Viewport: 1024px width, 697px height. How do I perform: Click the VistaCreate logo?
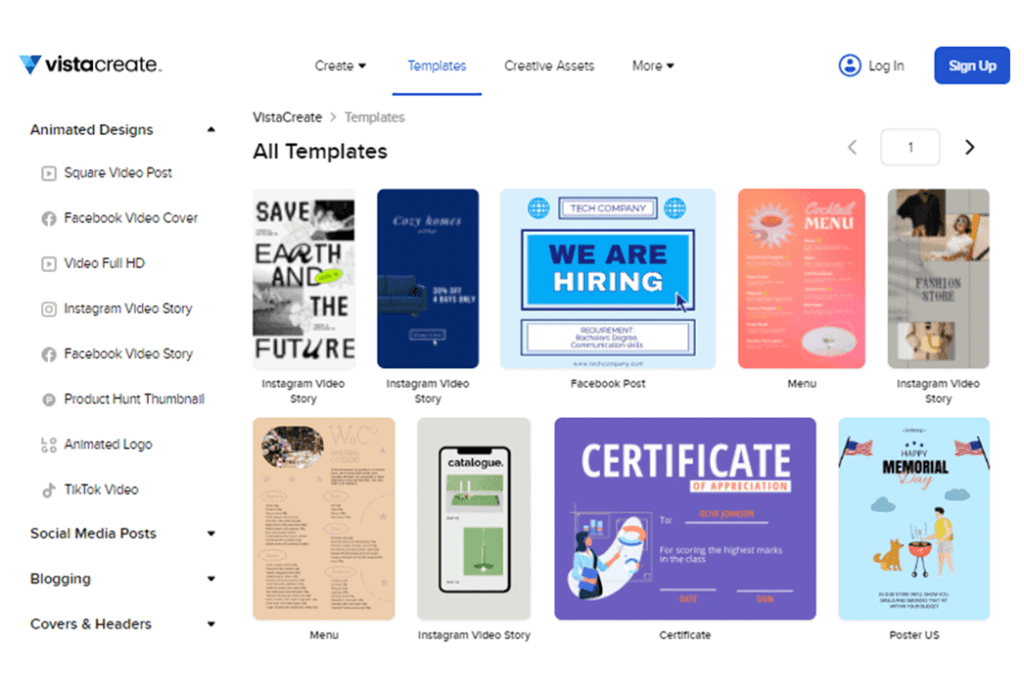90,65
